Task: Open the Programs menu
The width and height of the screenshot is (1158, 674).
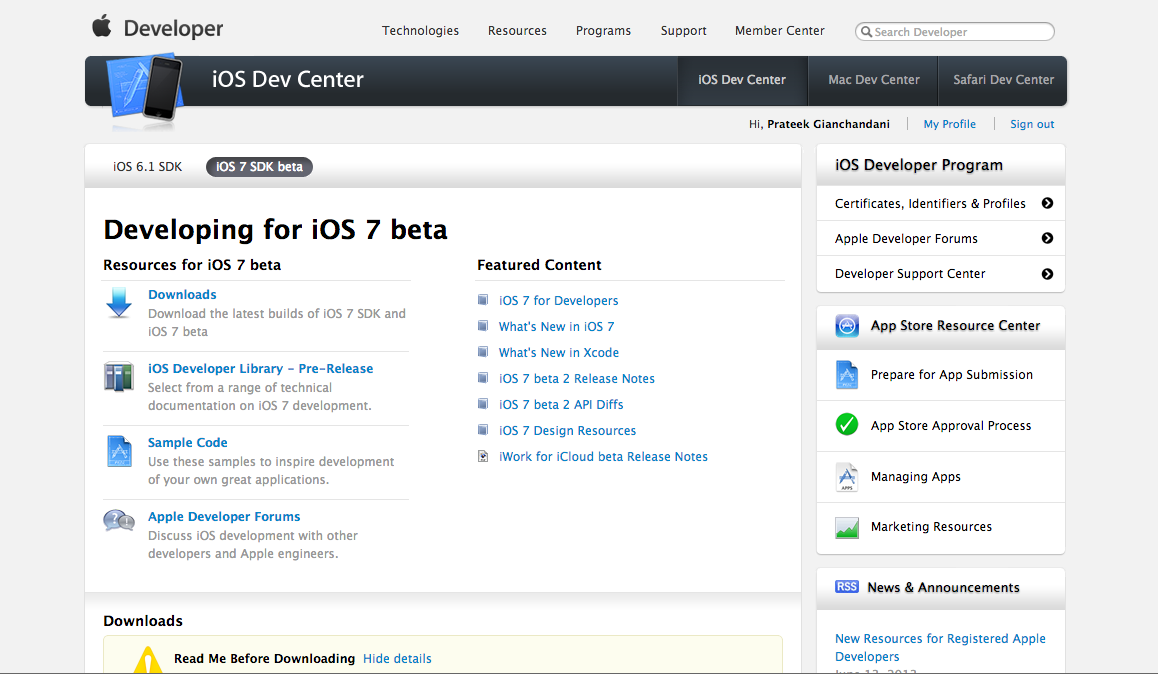Action: pyautogui.click(x=603, y=30)
